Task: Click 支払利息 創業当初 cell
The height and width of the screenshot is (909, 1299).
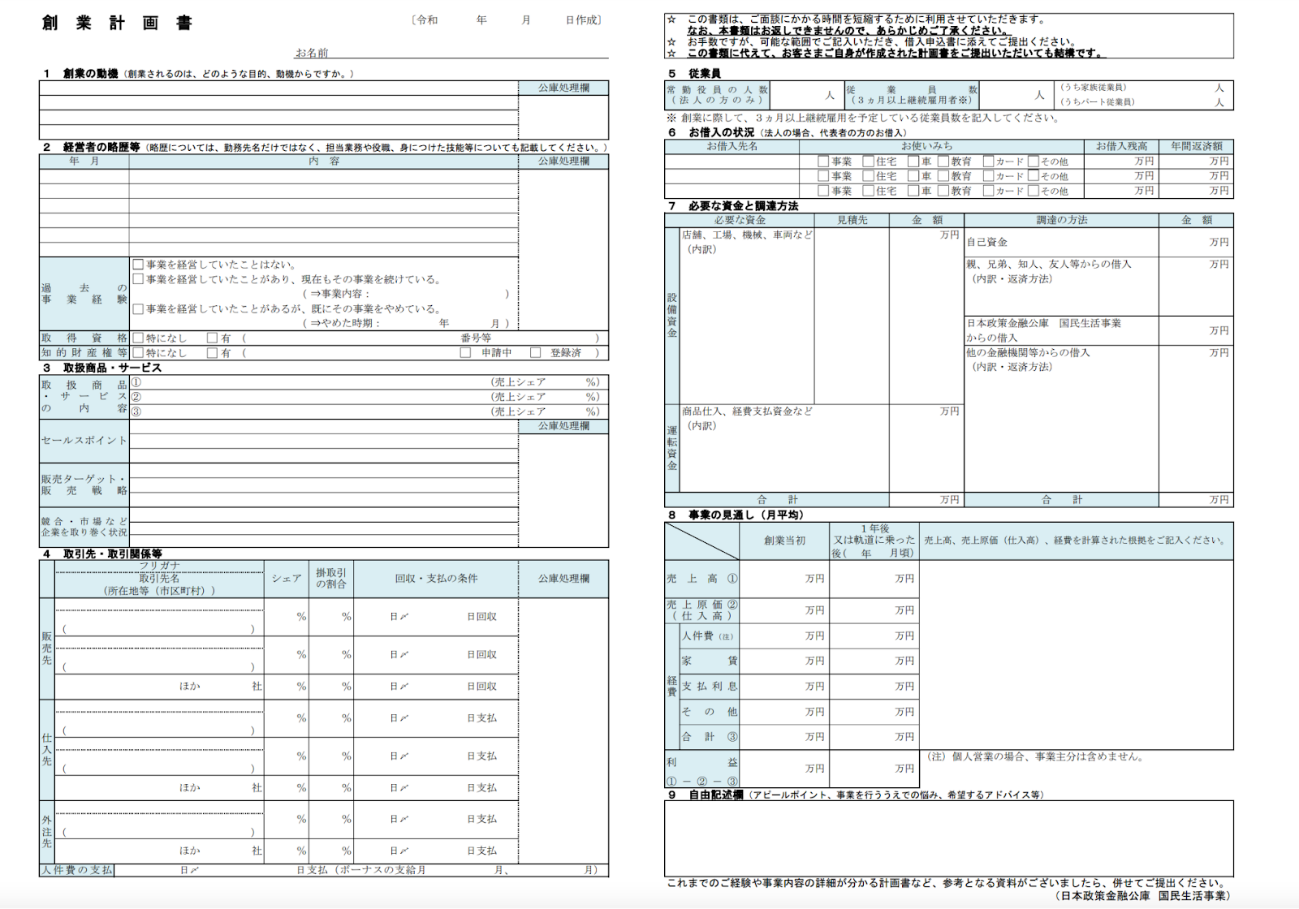Action: tap(785, 686)
